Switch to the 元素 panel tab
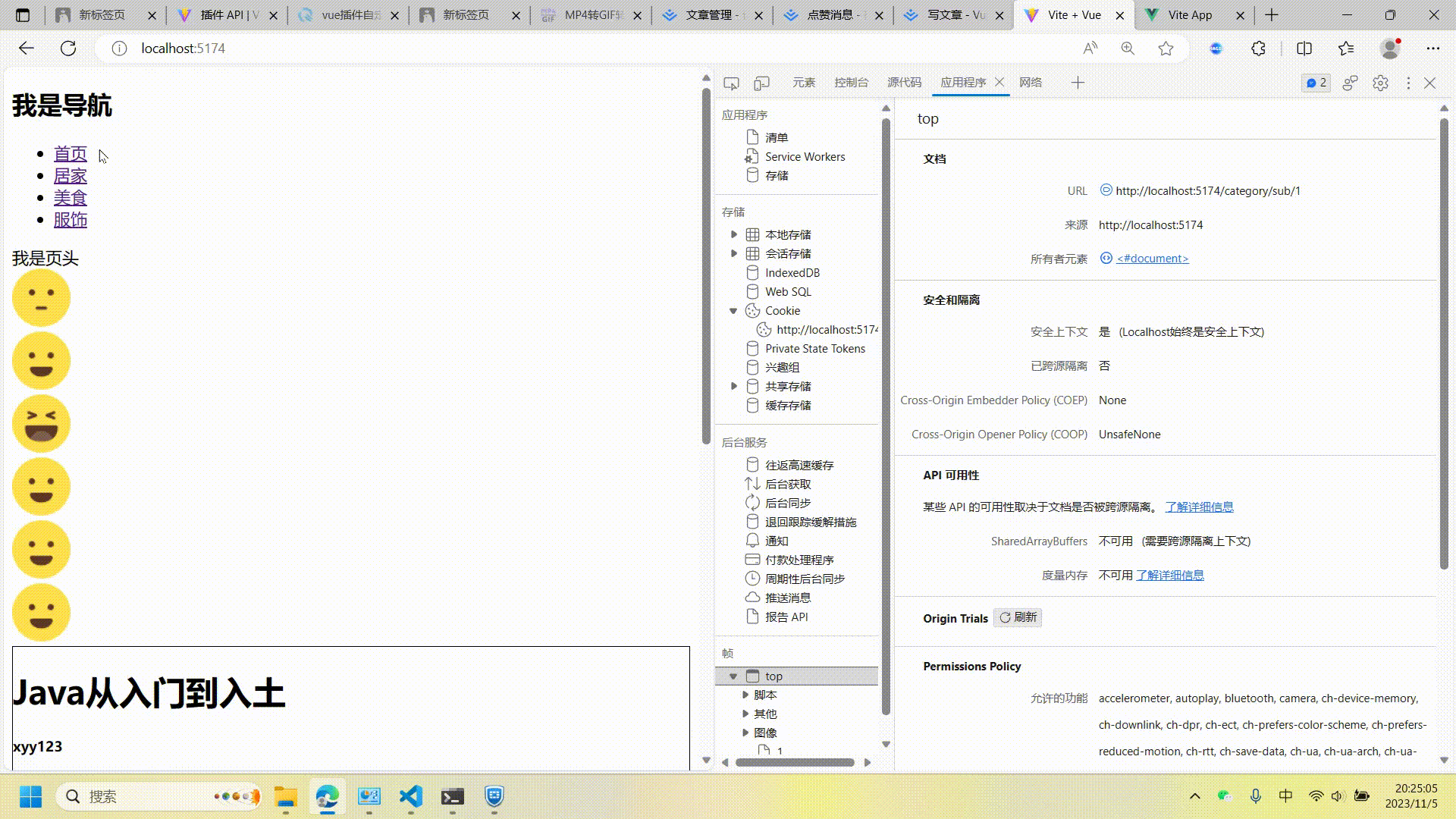Screen dimensions: 1456x819 [803, 82]
